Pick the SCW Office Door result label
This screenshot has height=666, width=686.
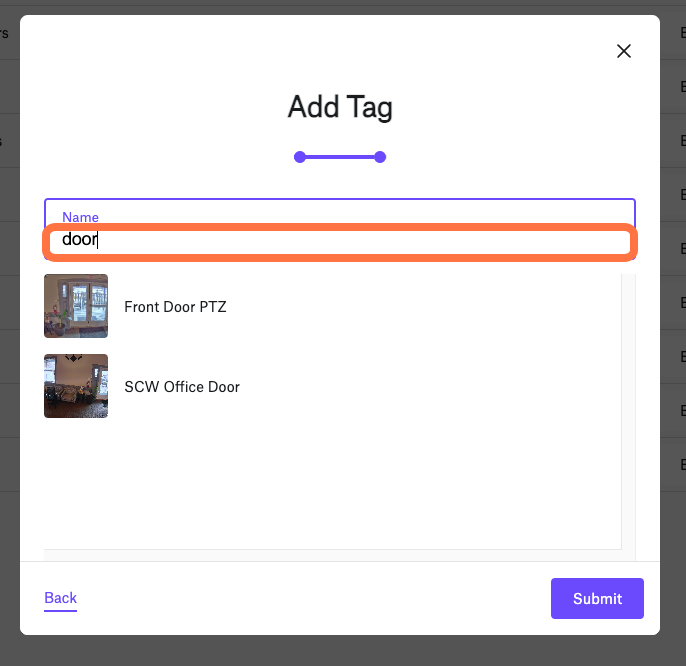coord(182,387)
